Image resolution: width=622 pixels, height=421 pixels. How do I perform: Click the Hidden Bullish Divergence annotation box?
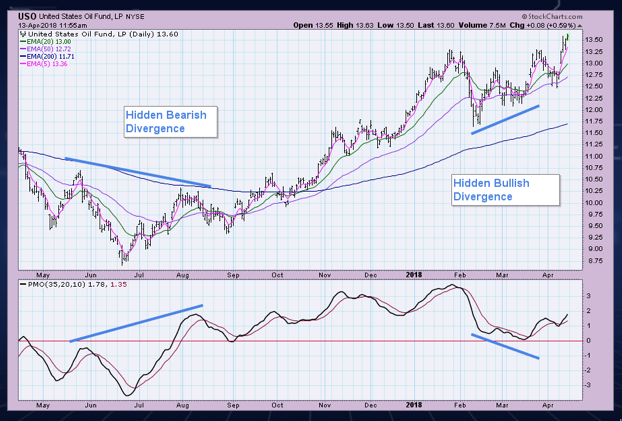coord(505,190)
